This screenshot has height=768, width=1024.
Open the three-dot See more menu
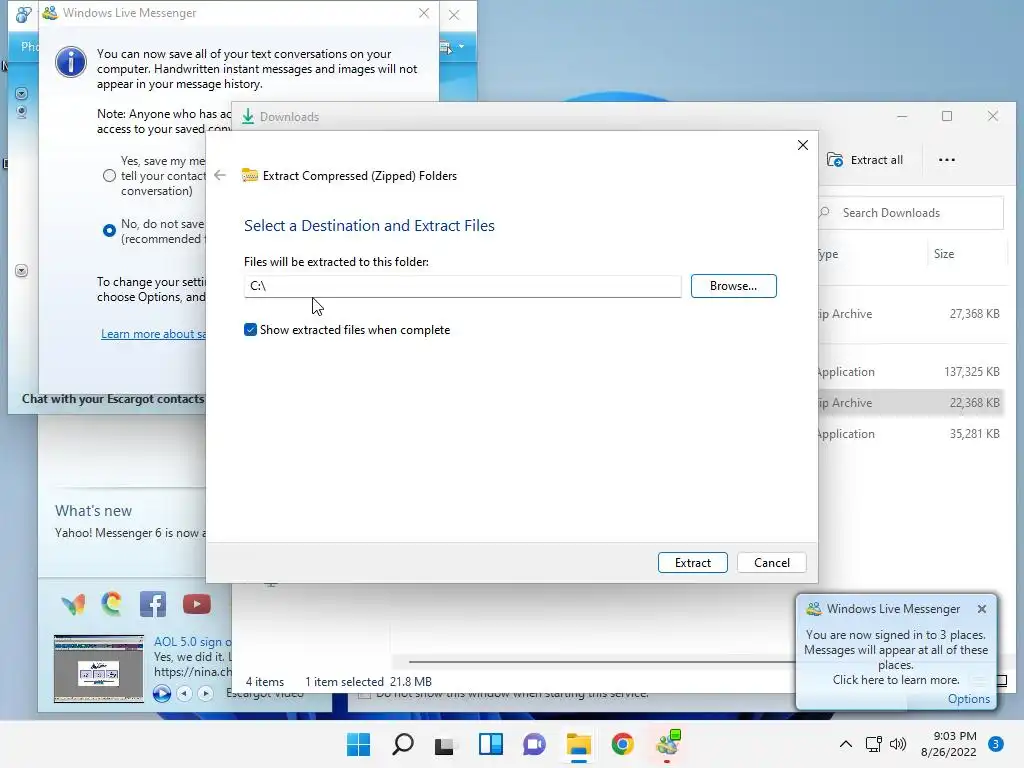tap(946, 160)
